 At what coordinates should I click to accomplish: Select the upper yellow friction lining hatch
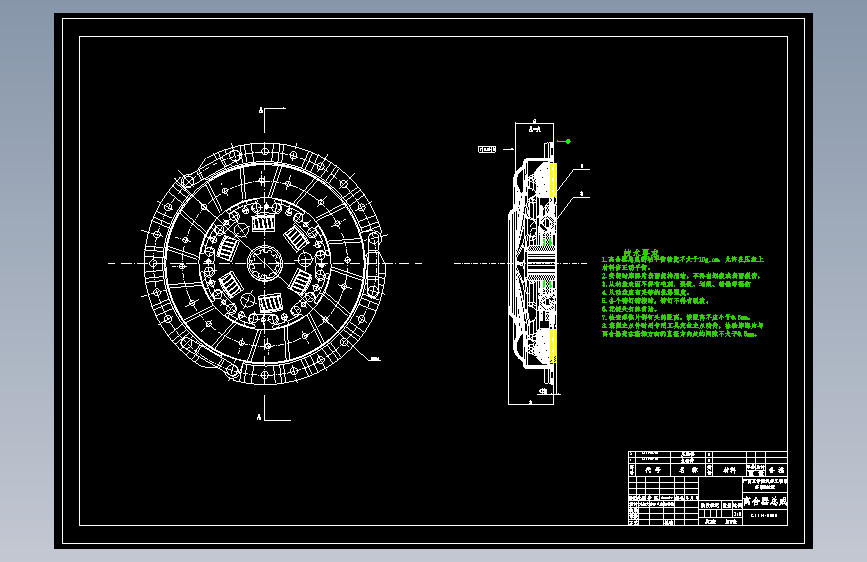coord(553,180)
